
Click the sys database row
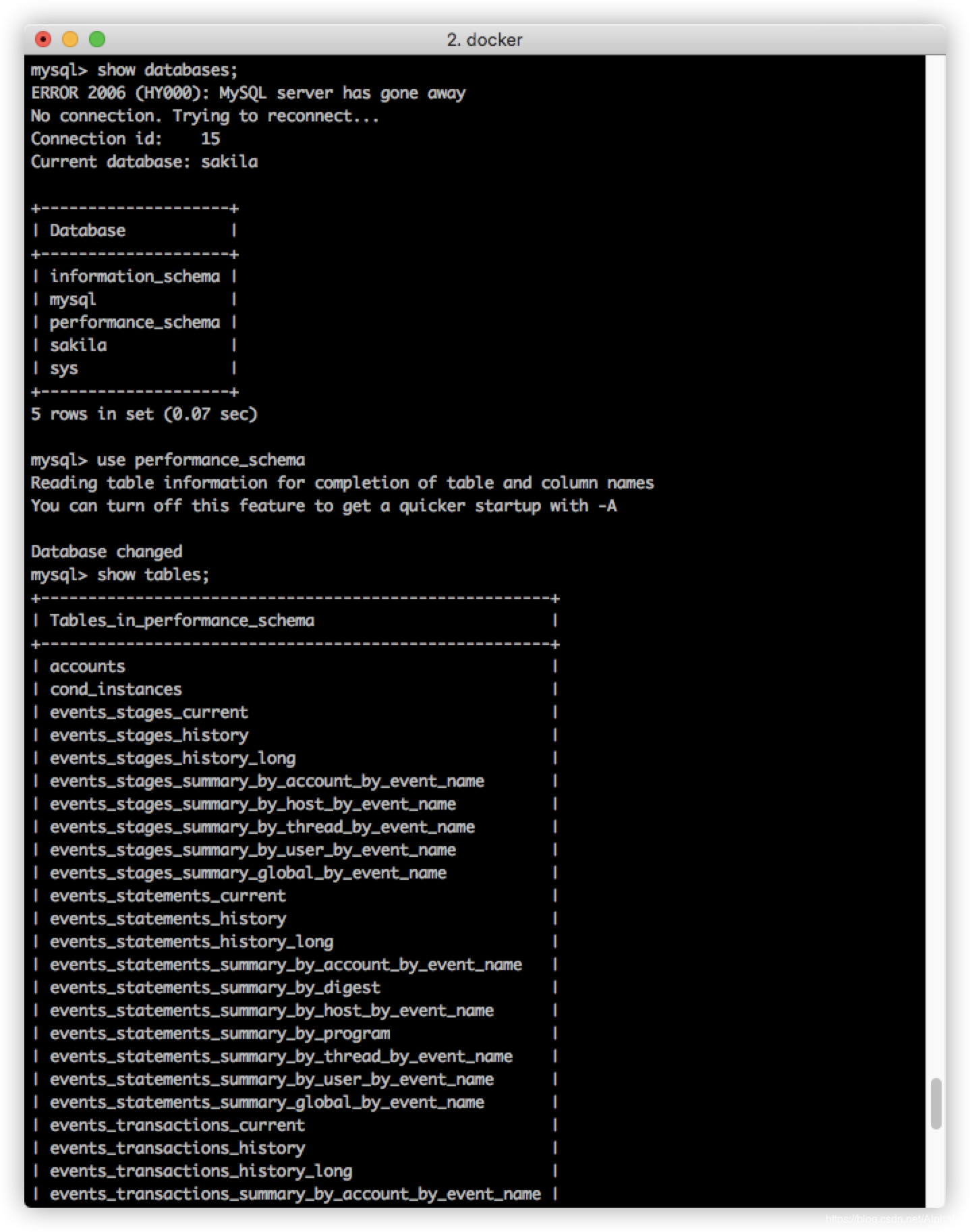[135, 368]
